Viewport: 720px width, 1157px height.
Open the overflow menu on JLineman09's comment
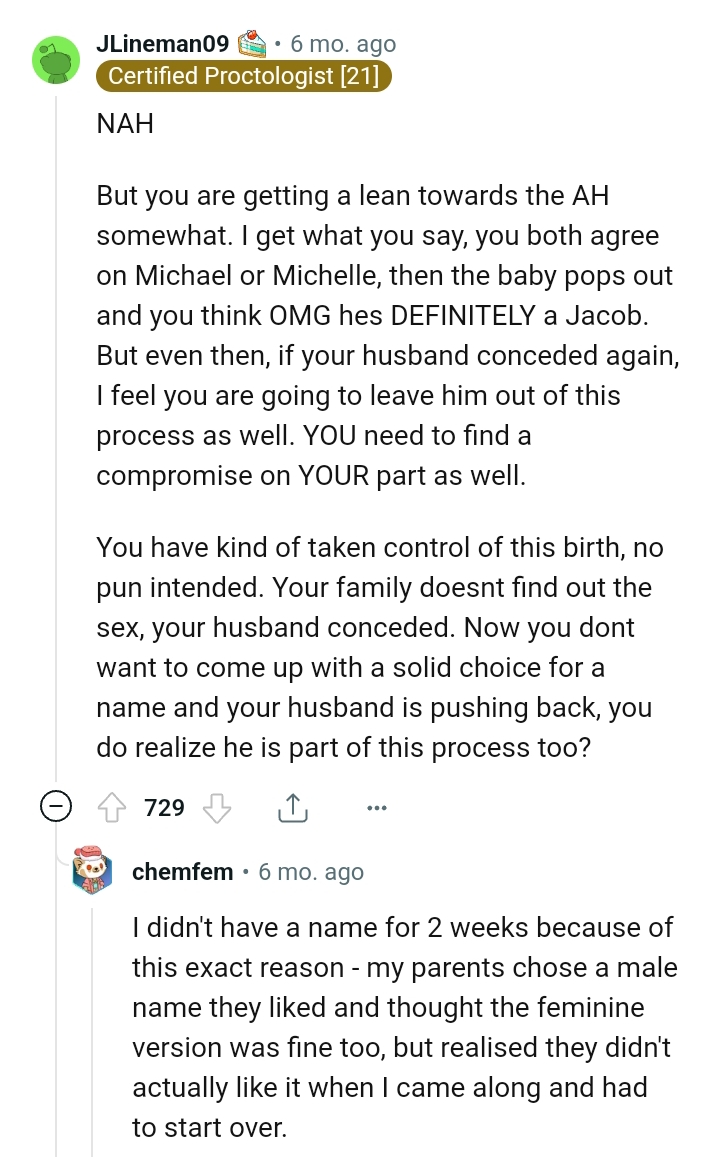377,807
